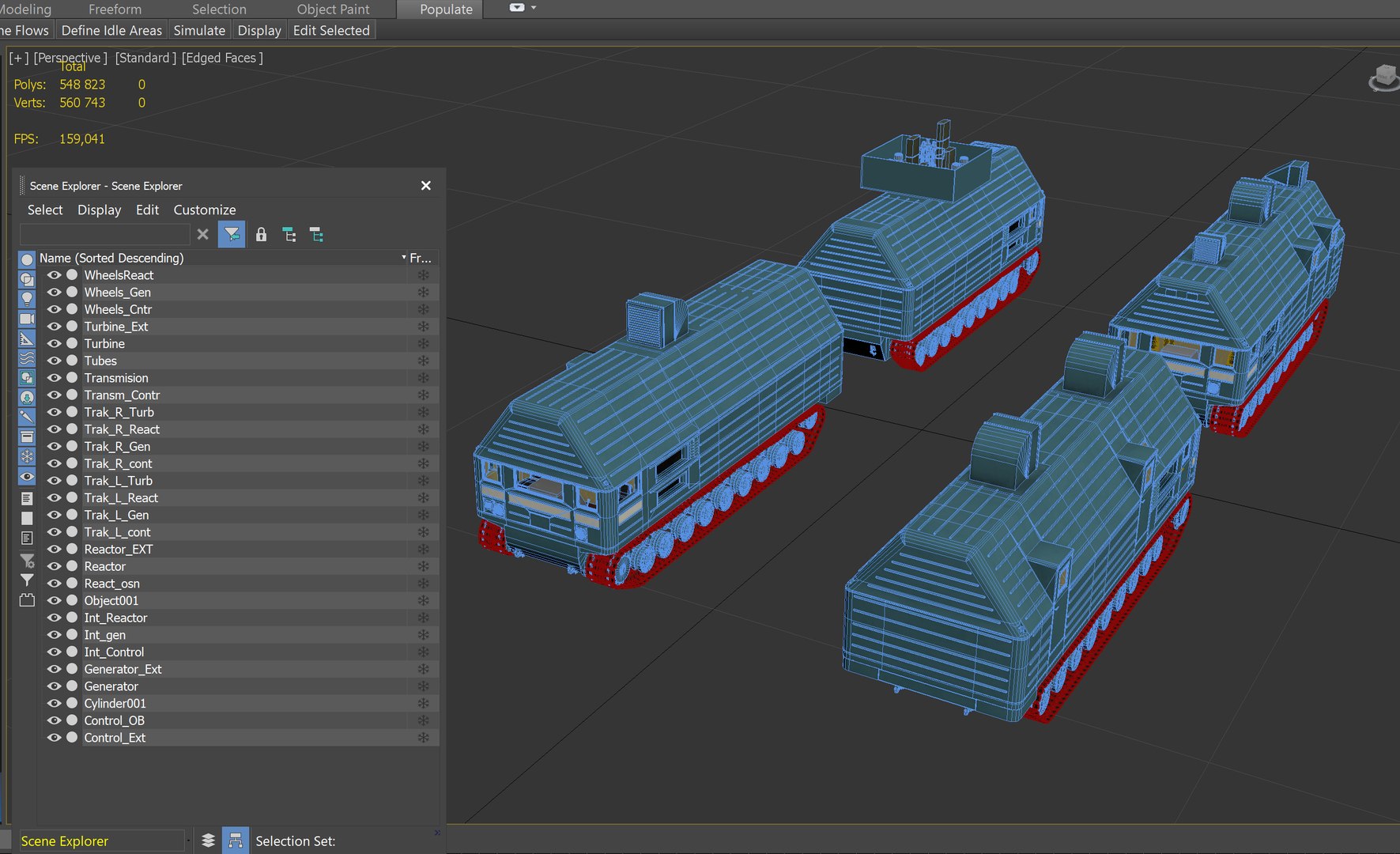Switch to the Object Paint ribbon tab
Image resolution: width=1400 pixels, height=854 pixels.
(333, 9)
